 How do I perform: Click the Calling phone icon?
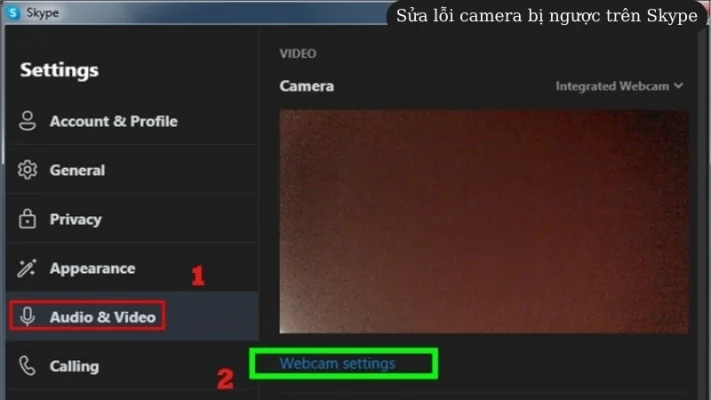click(28, 366)
